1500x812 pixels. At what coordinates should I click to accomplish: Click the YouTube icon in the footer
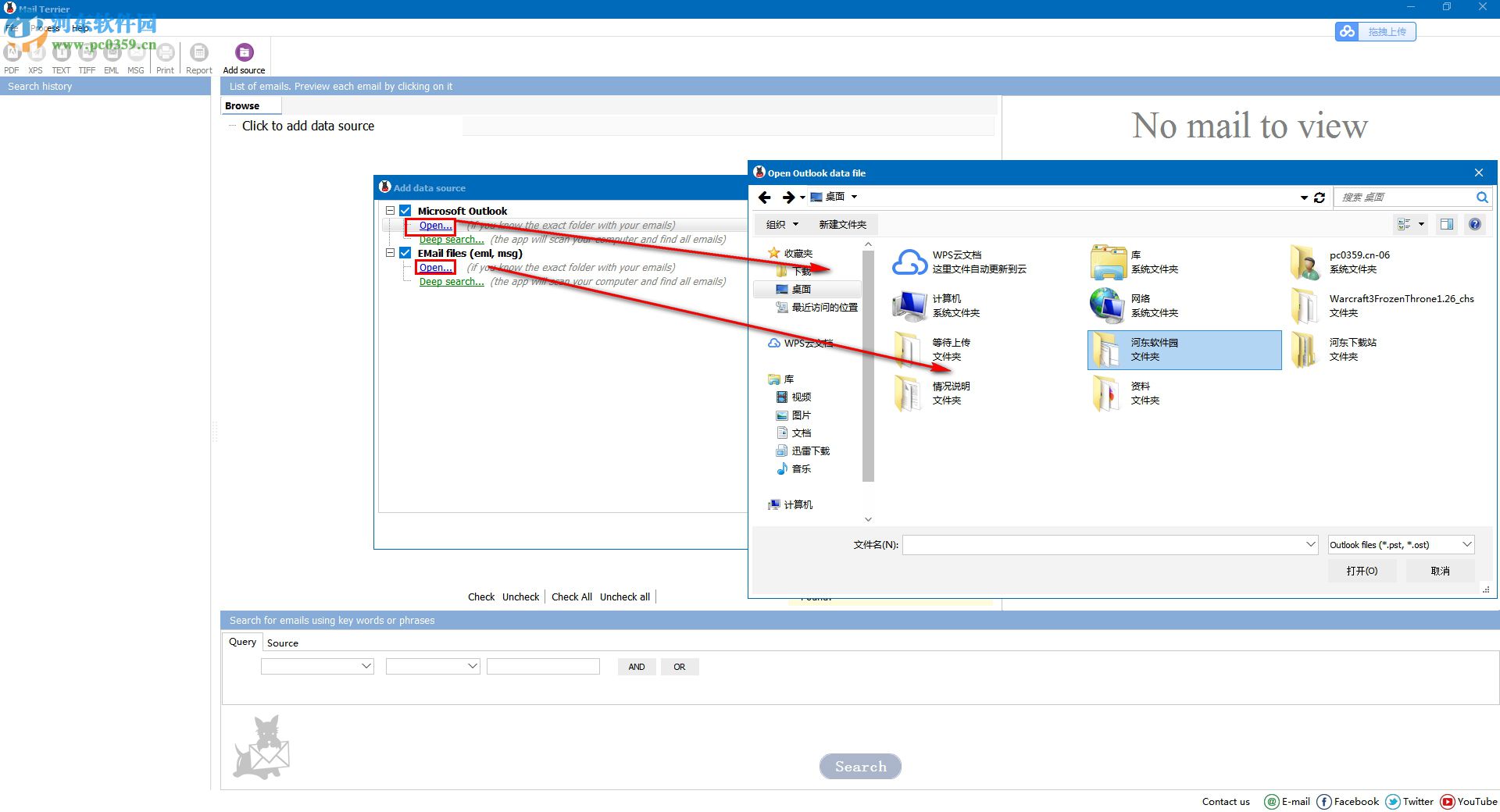coord(1447,802)
